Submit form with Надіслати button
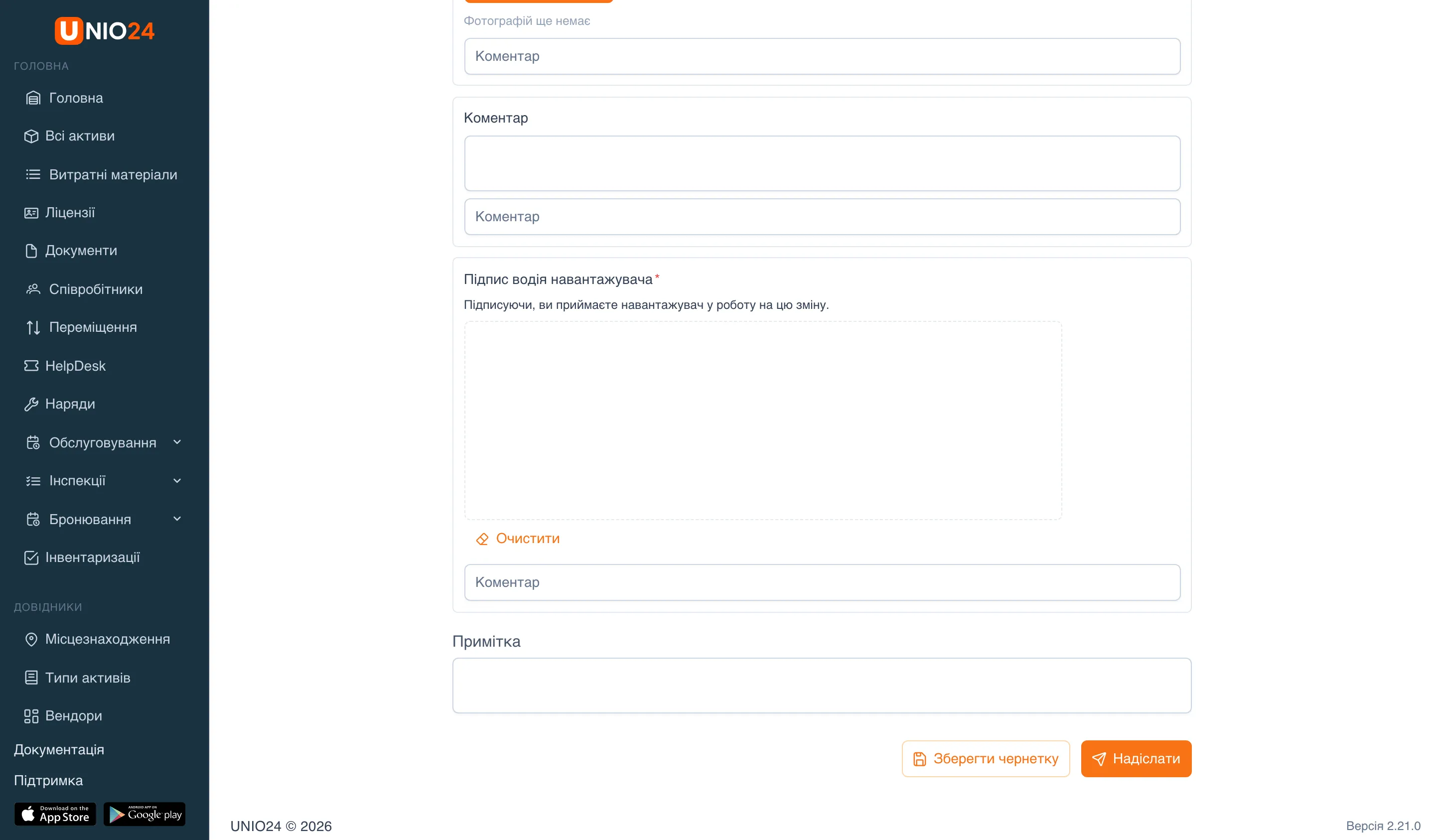The width and height of the screenshot is (1435, 840). coord(1136,759)
